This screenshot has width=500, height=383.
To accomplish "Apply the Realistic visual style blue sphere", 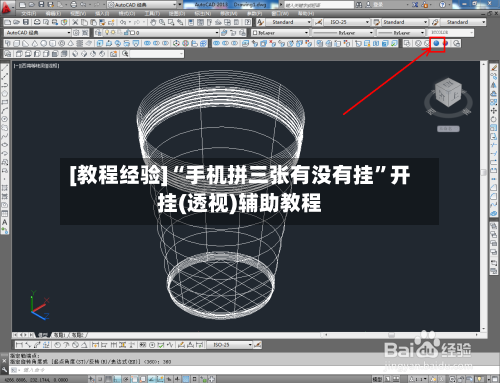I will point(436,43).
